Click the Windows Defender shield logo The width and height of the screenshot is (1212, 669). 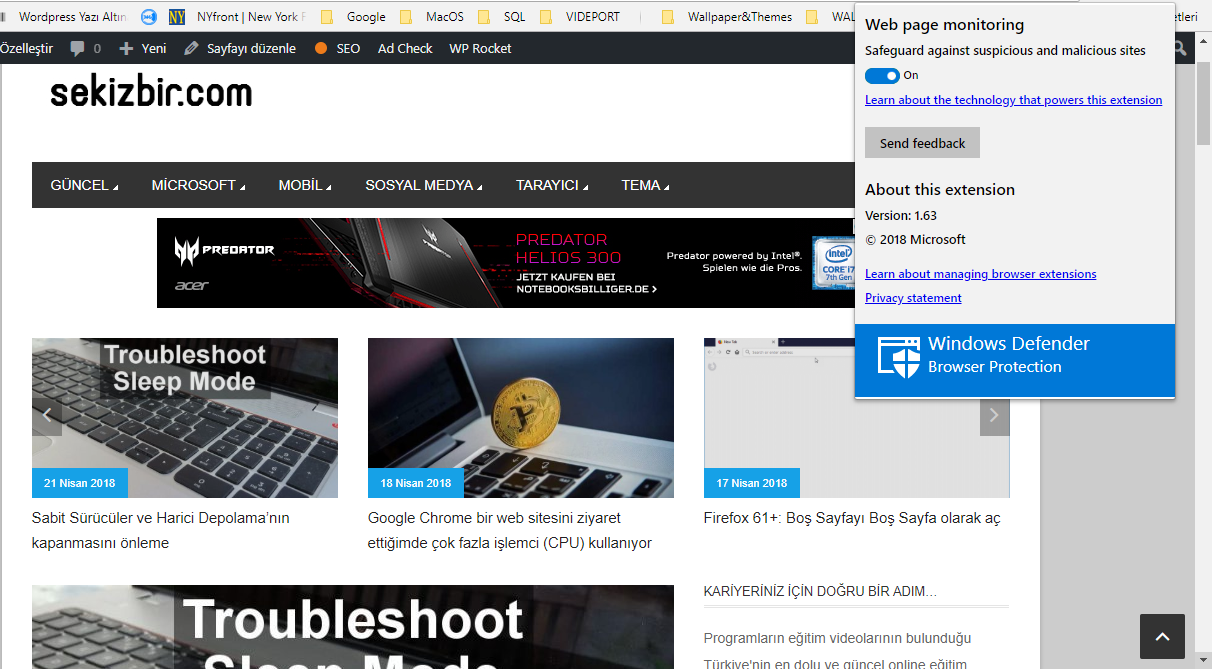coord(898,356)
